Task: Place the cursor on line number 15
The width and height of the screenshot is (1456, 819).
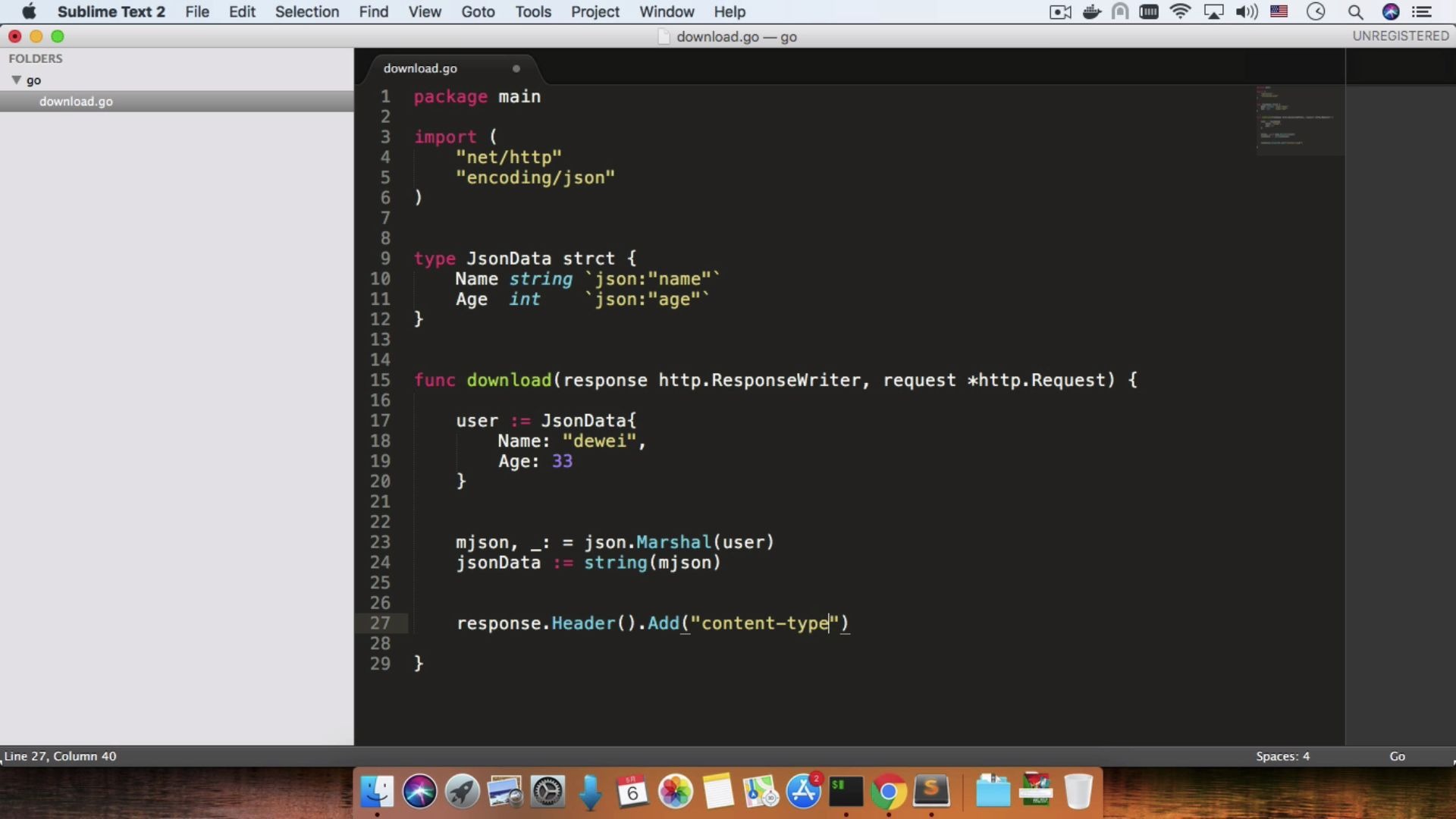Action: [380, 380]
